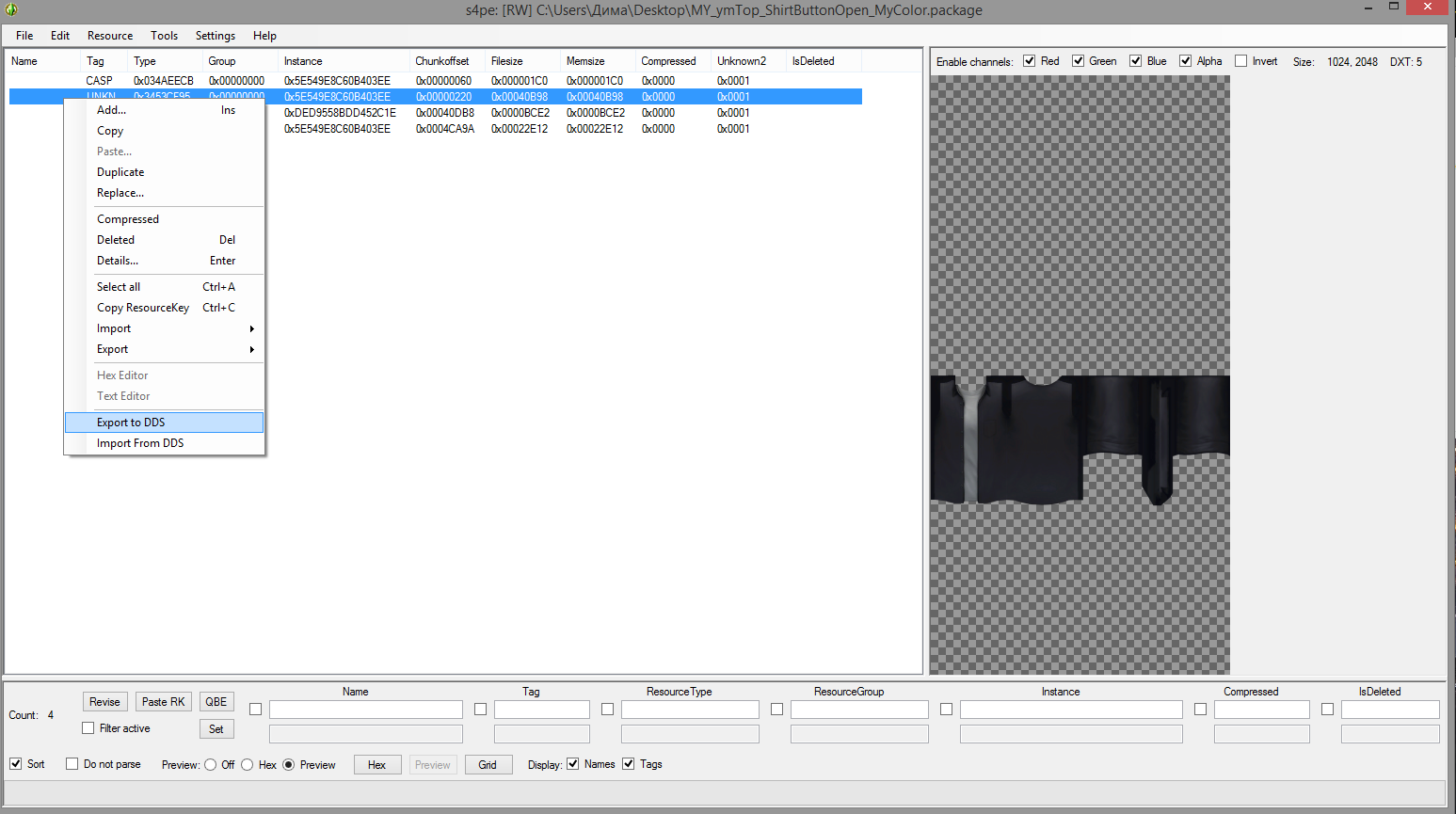Select the Hex preview radio button
The height and width of the screenshot is (814, 1456).
pyautogui.click(x=248, y=765)
